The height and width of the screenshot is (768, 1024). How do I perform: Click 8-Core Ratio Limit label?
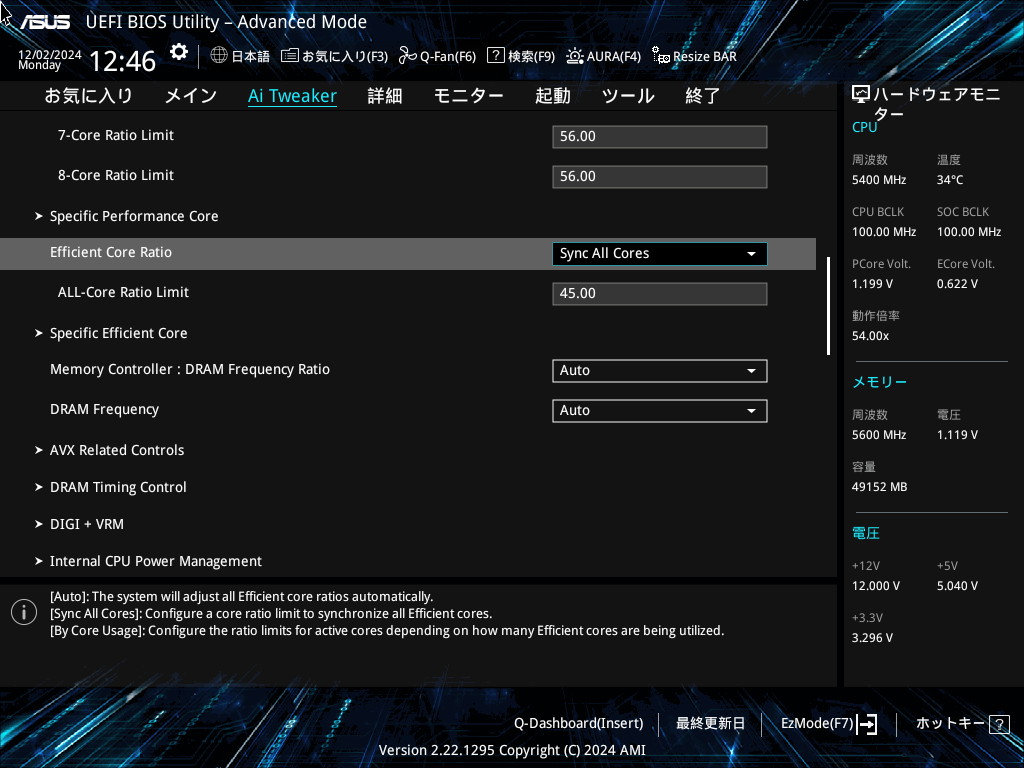tap(116, 175)
